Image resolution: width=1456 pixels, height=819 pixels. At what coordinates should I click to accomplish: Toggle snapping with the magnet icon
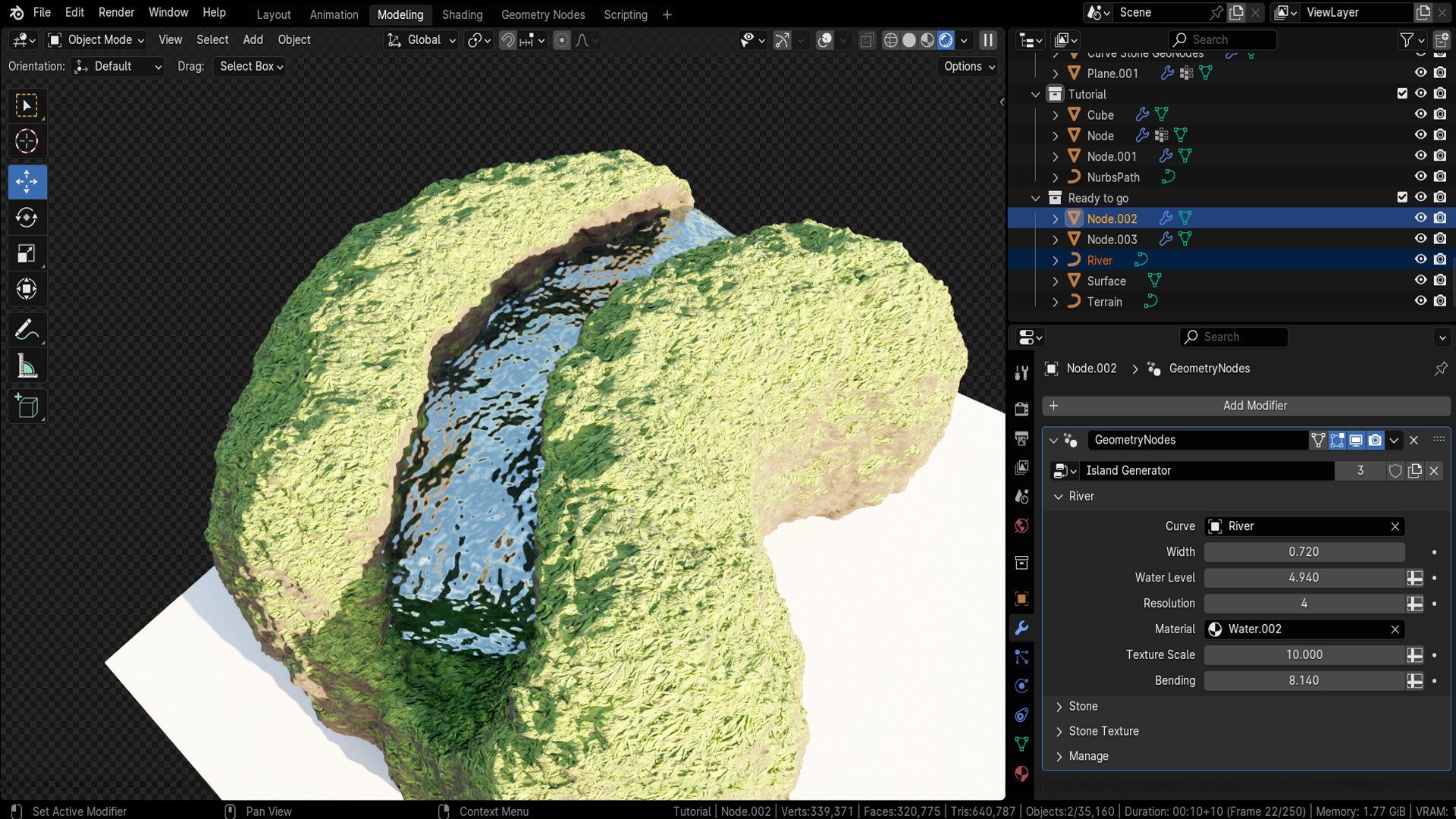[x=507, y=39]
